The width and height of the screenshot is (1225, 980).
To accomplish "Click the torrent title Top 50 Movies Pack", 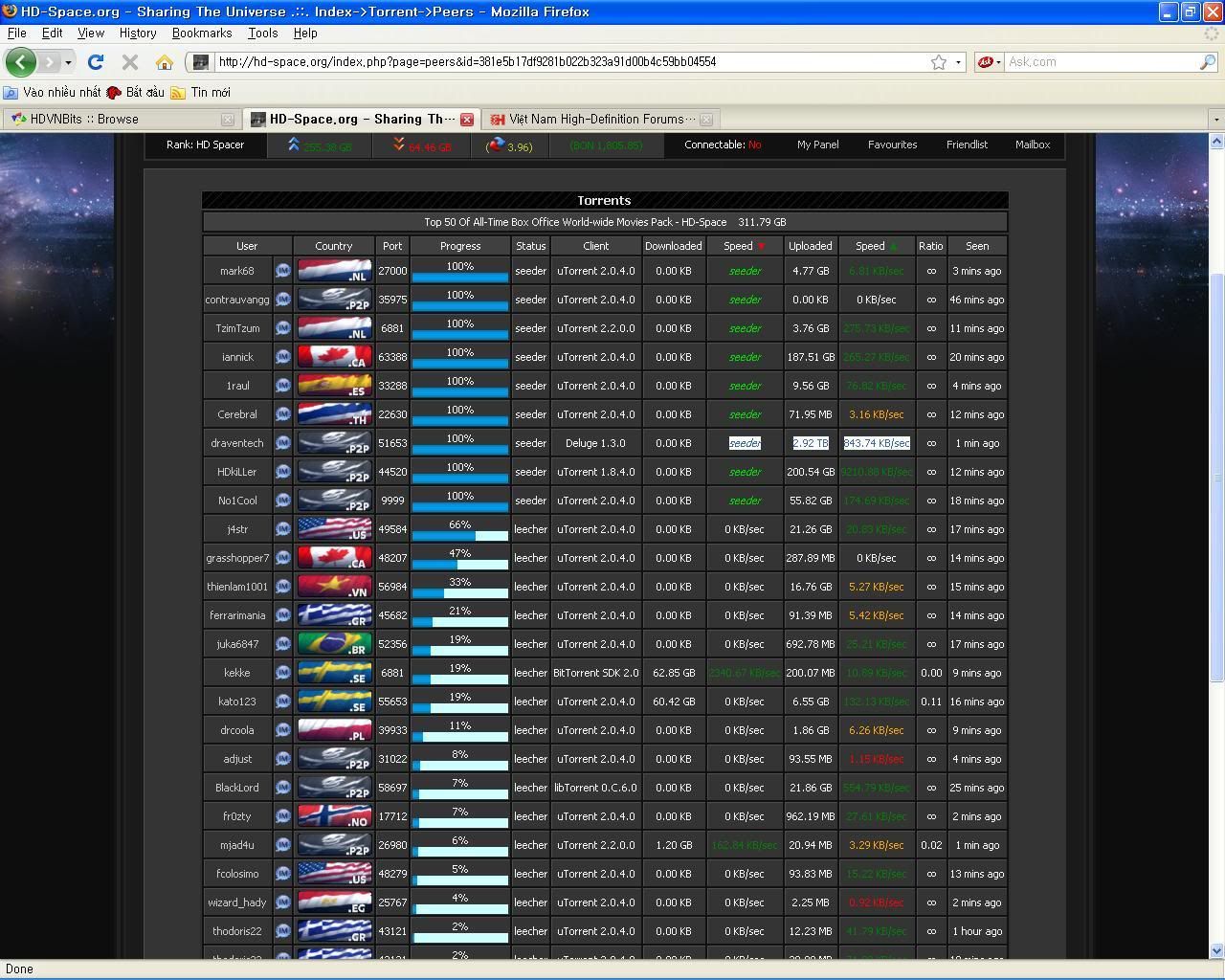I will click(575, 222).
